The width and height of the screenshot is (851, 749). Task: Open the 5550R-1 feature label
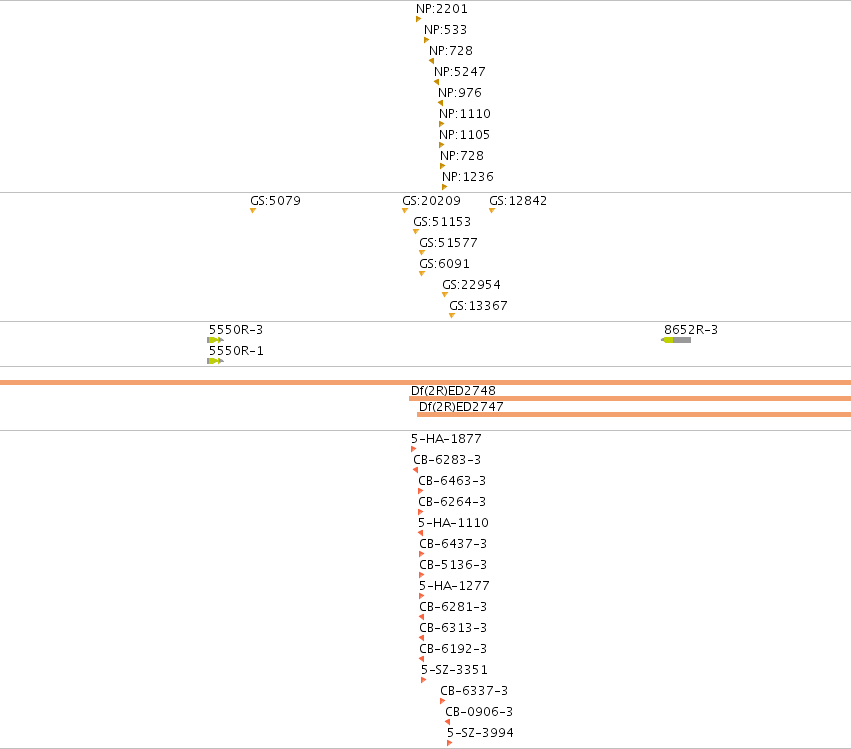(x=236, y=351)
